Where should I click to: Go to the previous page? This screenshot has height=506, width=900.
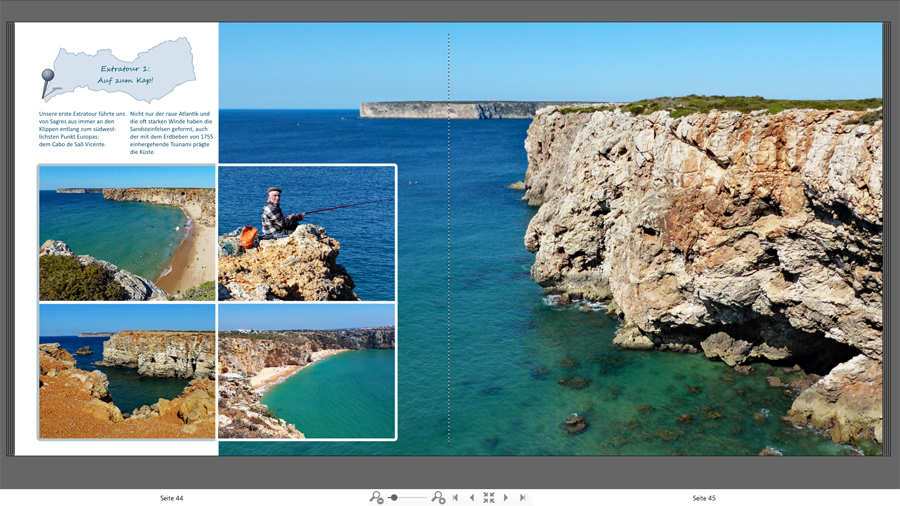pos(472,497)
